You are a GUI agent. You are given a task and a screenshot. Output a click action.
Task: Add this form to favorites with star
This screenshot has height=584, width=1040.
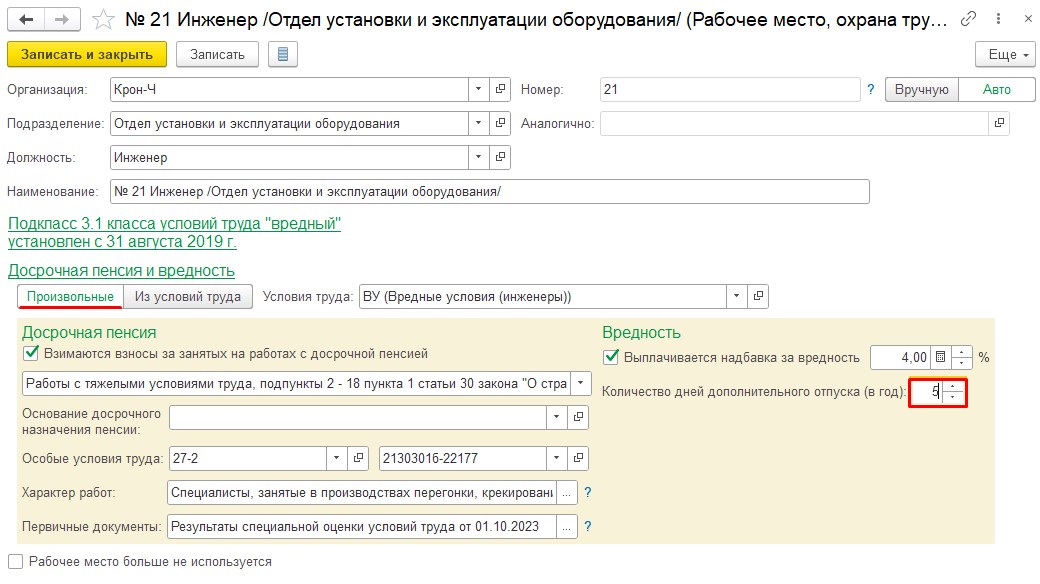[102, 19]
